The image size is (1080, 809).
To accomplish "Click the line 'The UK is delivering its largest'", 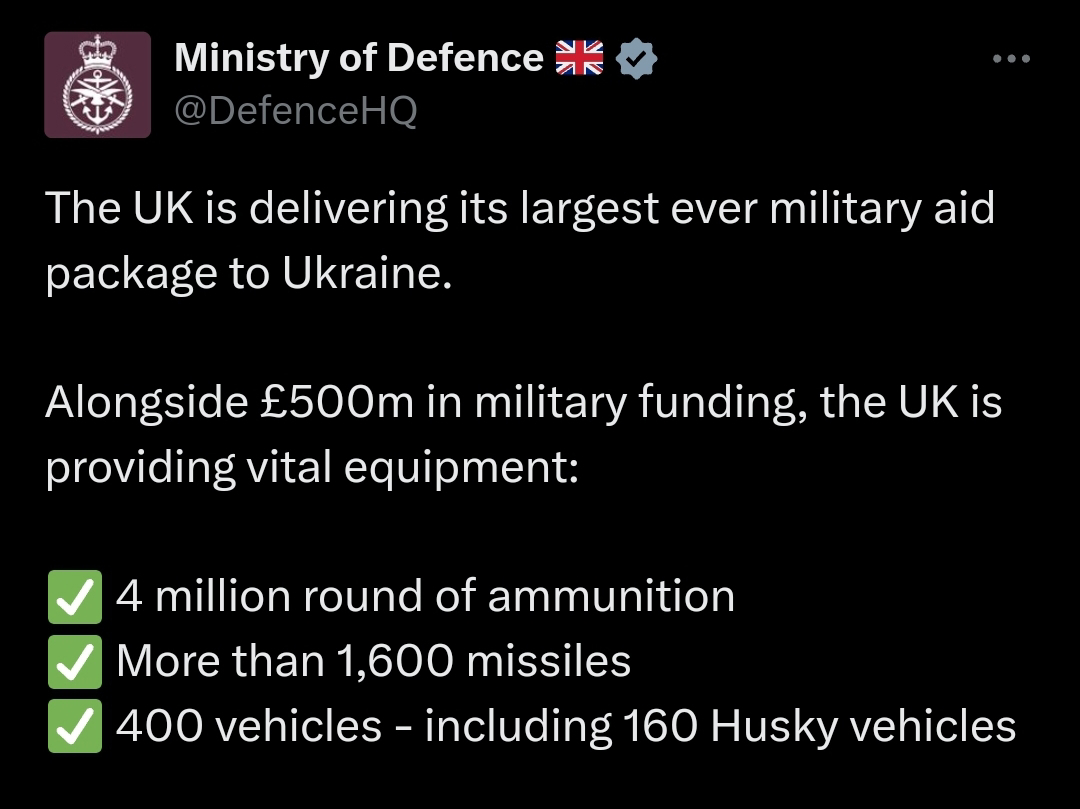I will pos(352,209).
